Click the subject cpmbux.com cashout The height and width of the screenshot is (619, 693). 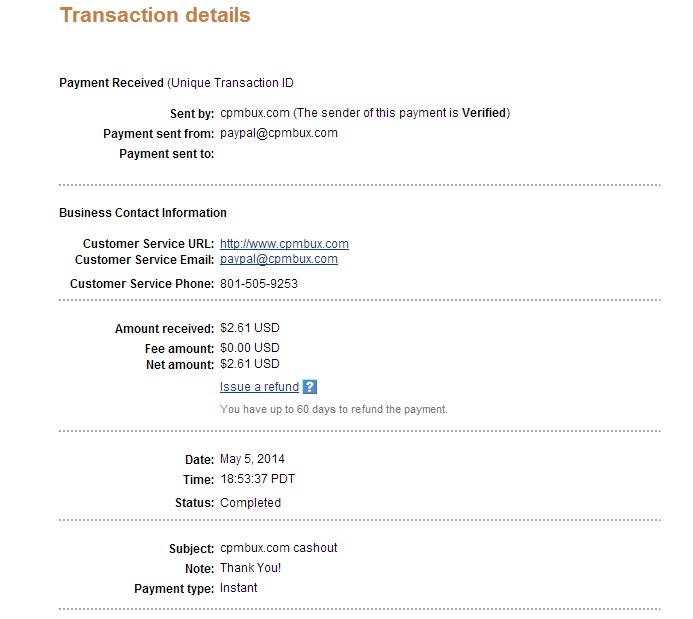click(x=279, y=548)
